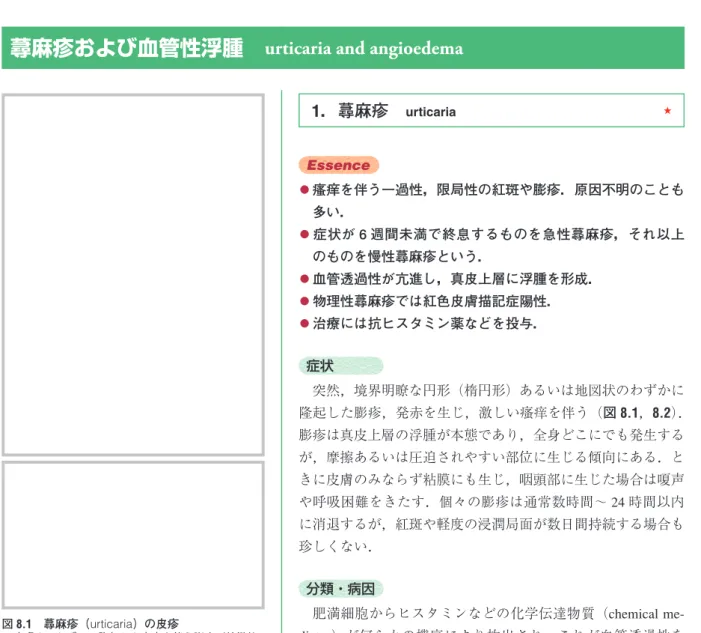Click the figure reference '図 8.1, 8.2'
This screenshot has width=701, height=633.
click(637, 413)
